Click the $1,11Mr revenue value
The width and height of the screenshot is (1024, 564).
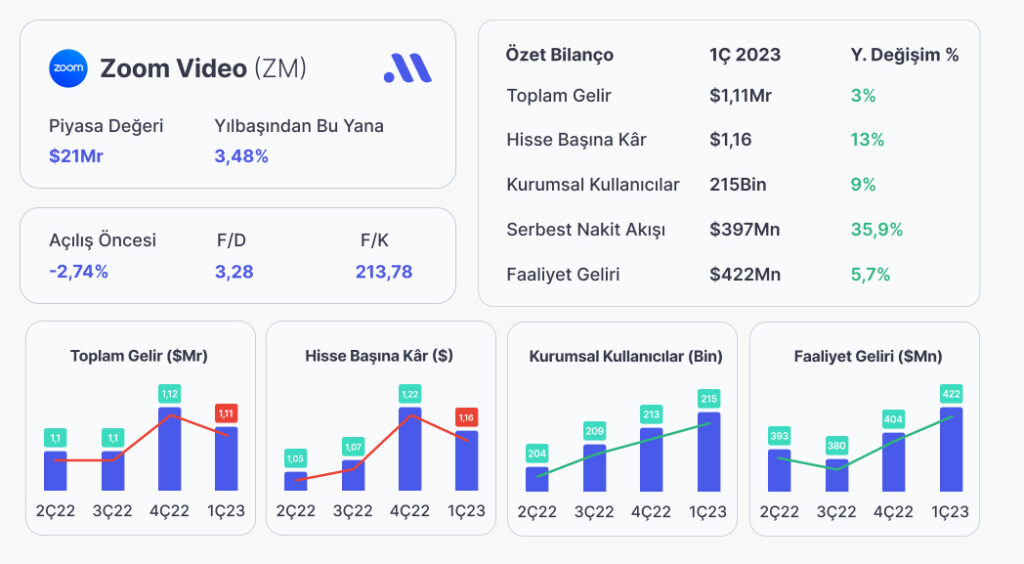[x=741, y=95]
